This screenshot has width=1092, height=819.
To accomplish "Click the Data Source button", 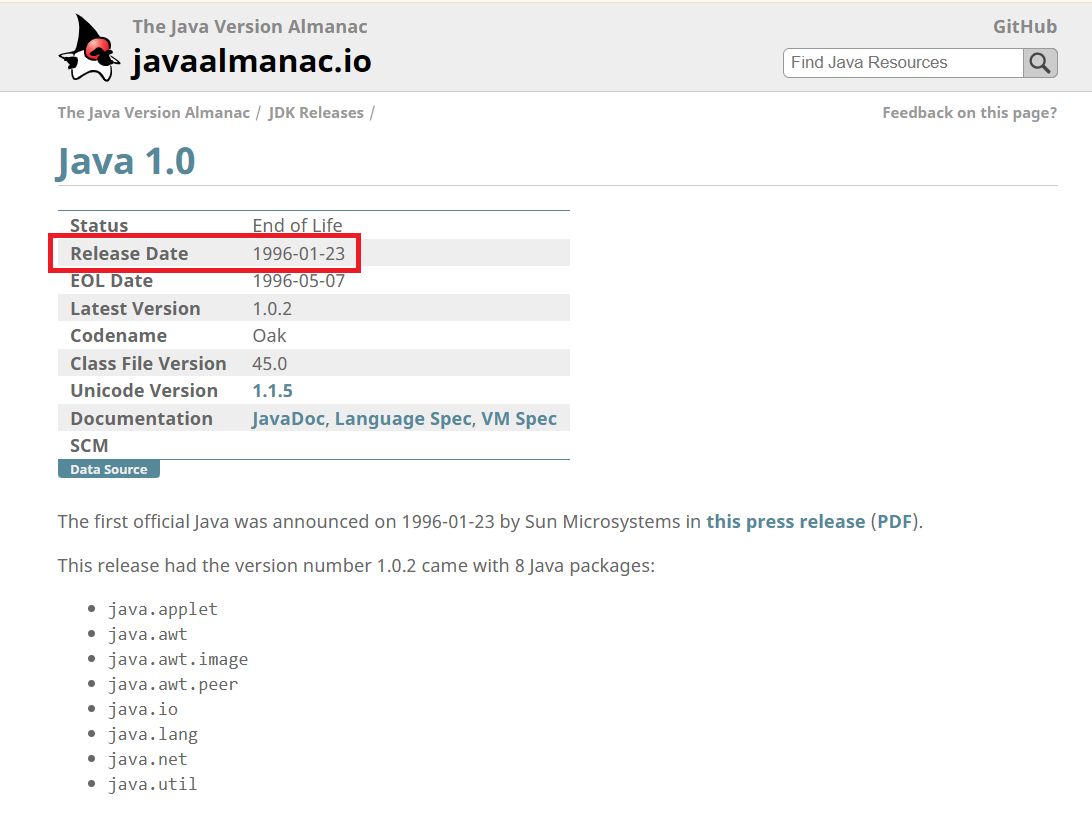I will (x=109, y=469).
